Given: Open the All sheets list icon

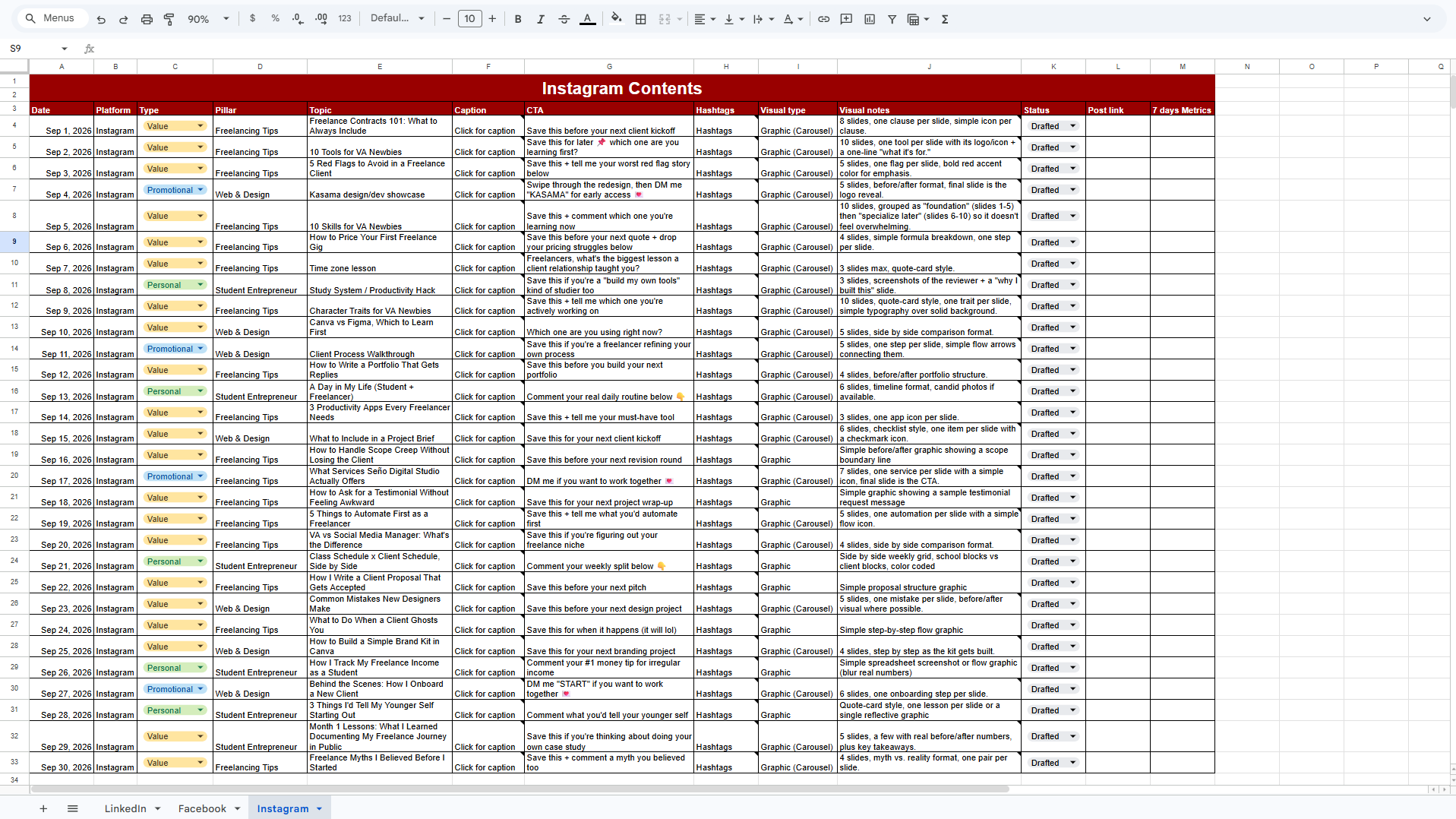Looking at the screenshot, I should coord(73,808).
